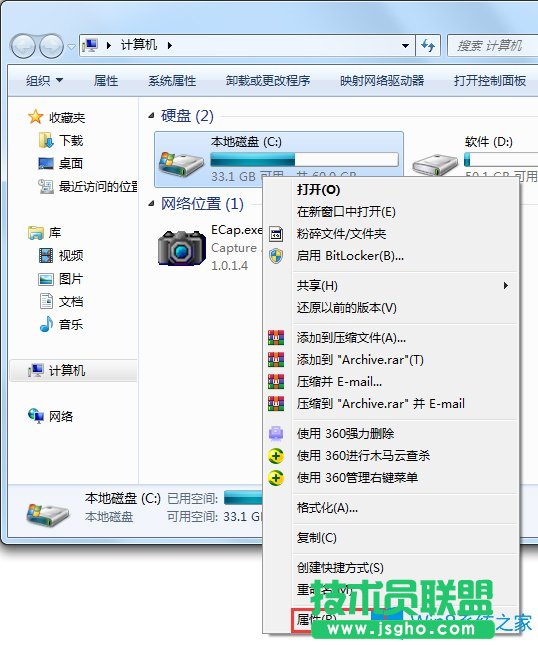Click WinRAR icon beside 压缩到 "Archive.rar" 并 E-mail
The height and width of the screenshot is (645, 538).
click(x=276, y=404)
